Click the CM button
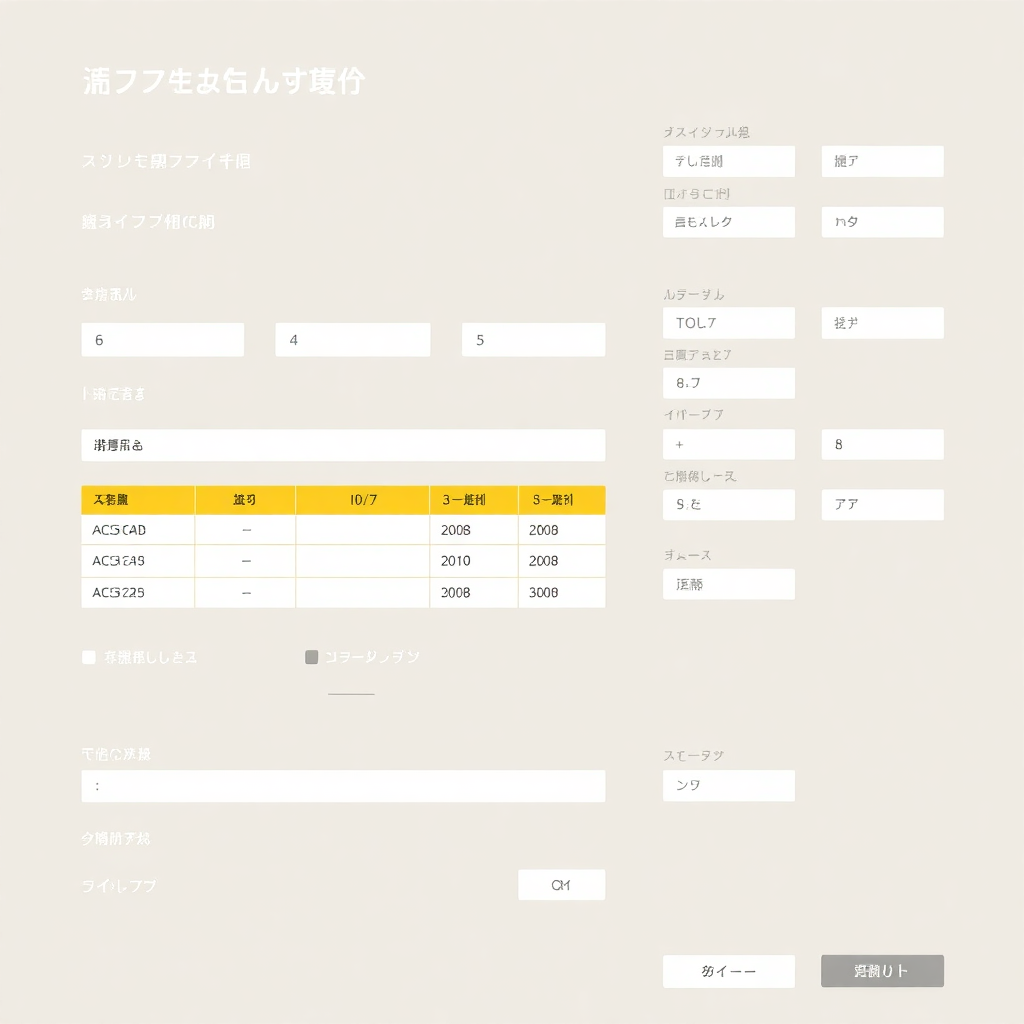Viewport: 1024px width, 1024px height. 561,884
